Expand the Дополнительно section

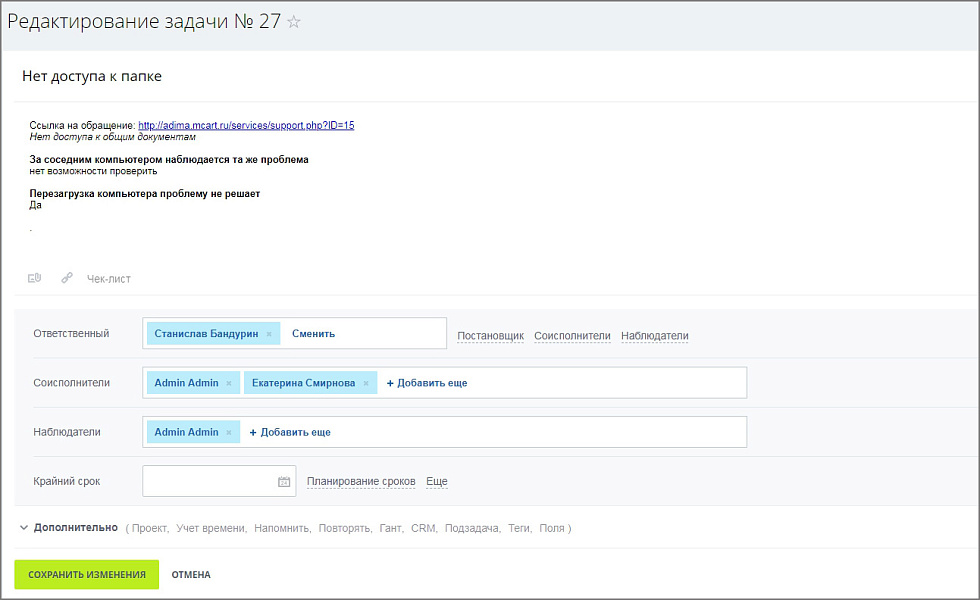pos(75,528)
